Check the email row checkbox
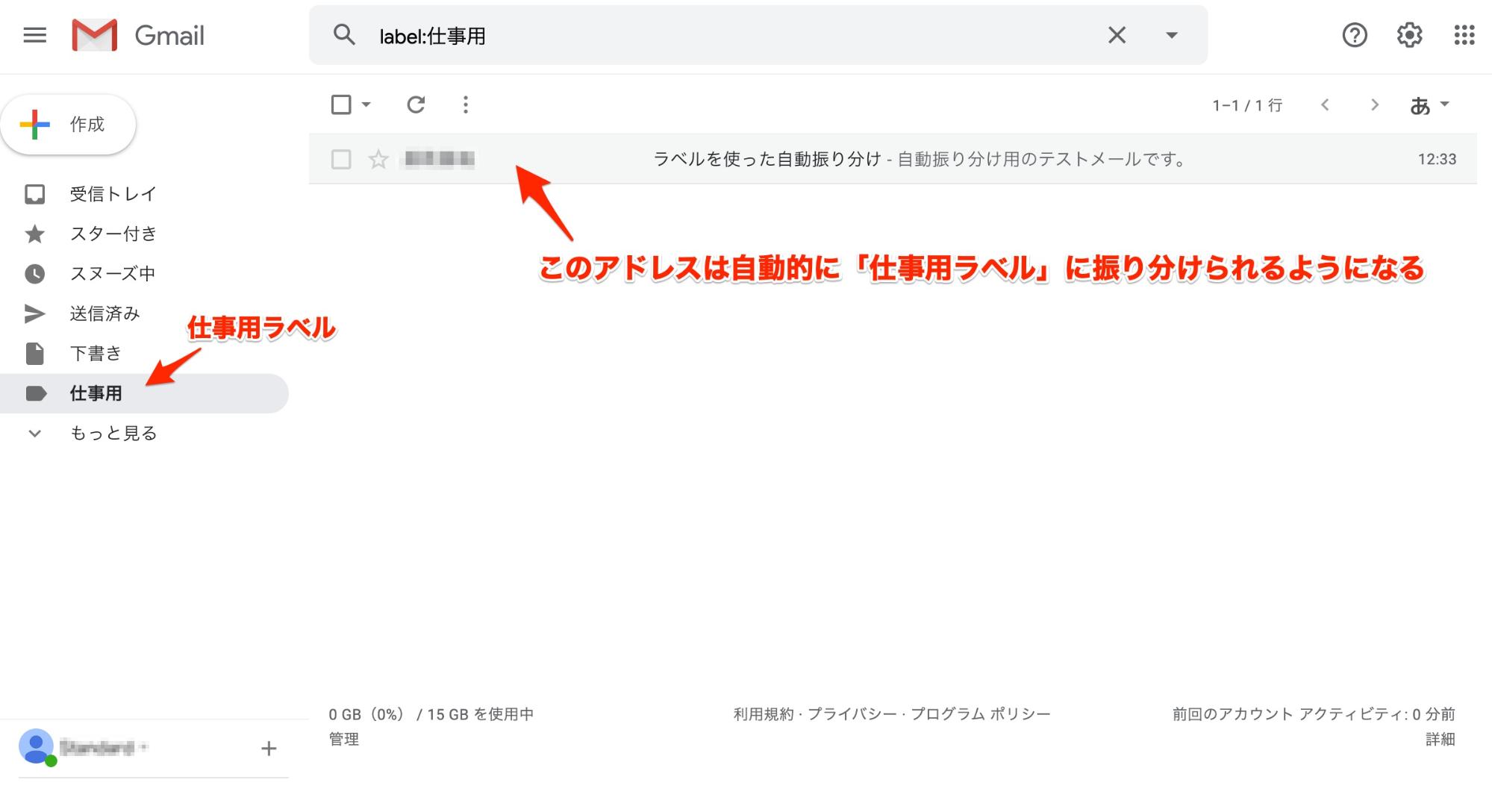This screenshot has width=1492, height=812. coord(341,159)
